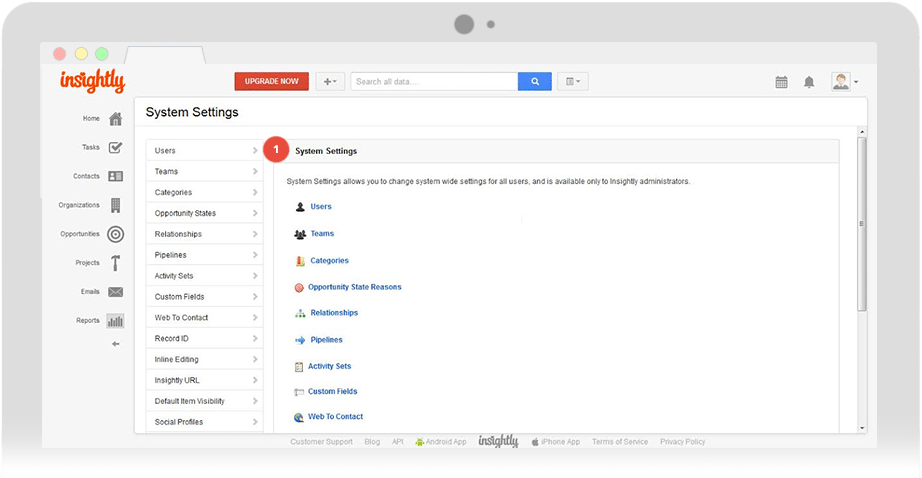
Task: Click the browser tab at top
Action: click(165, 55)
